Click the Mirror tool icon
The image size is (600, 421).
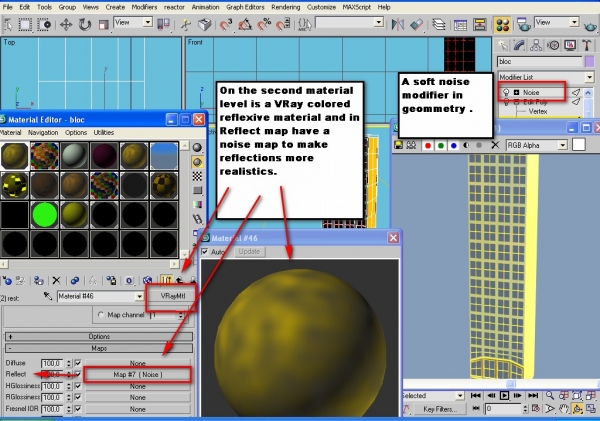[x=398, y=25]
